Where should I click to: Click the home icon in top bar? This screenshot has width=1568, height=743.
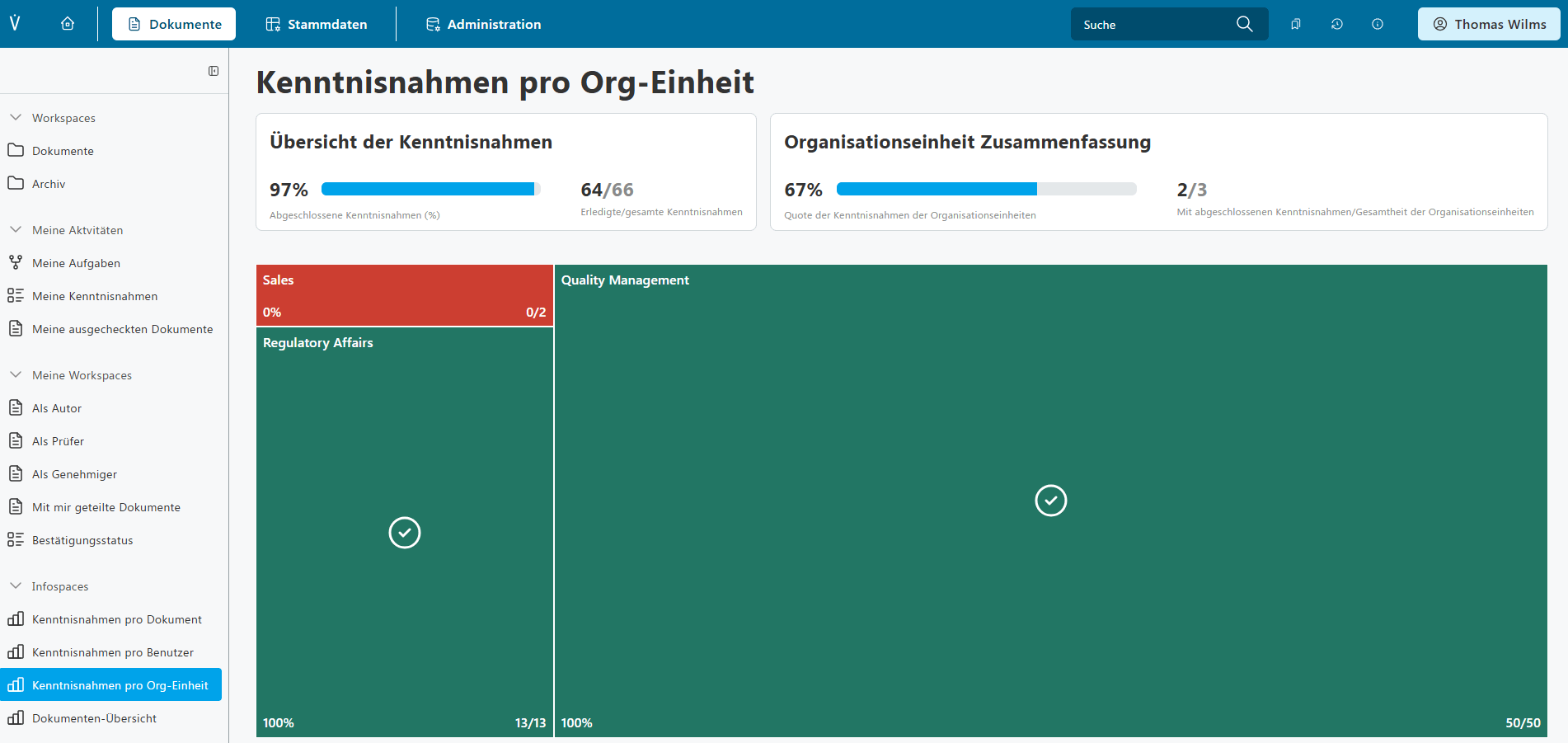coord(68,24)
